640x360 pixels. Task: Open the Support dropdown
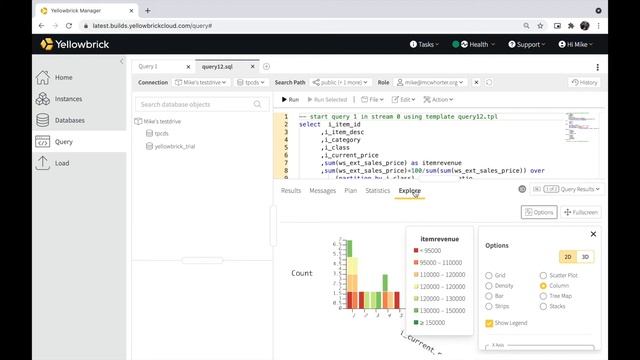(x=527, y=44)
